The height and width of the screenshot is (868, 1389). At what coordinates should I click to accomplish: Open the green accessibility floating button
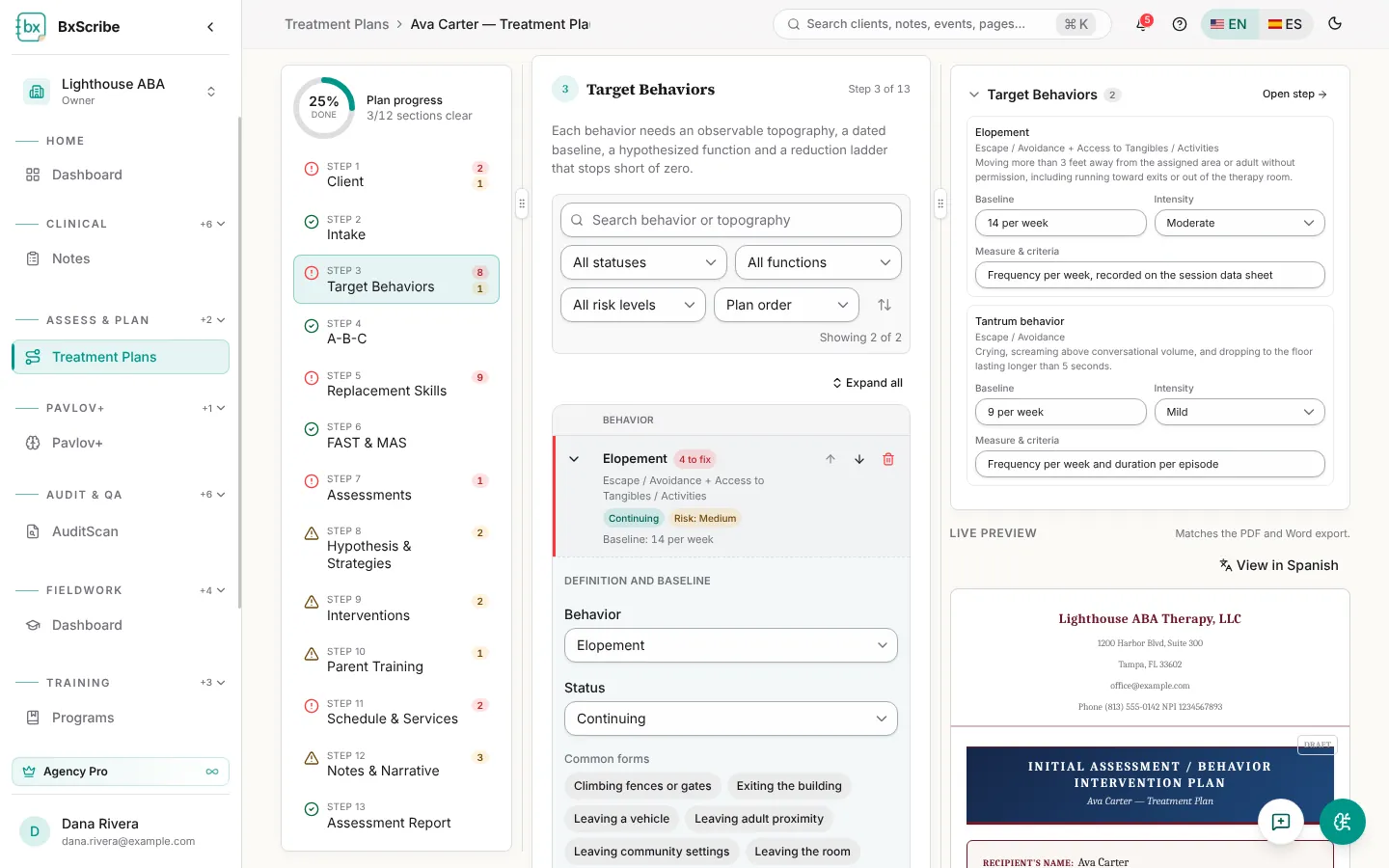tap(1343, 822)
